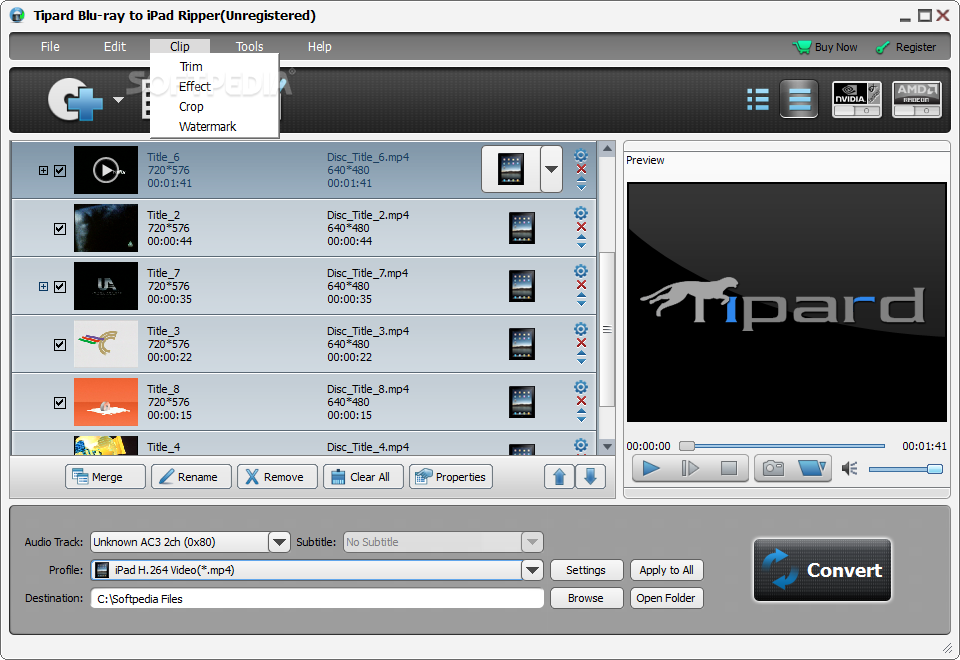Click the Register link

pyautogui.click(x=906, y=47)
